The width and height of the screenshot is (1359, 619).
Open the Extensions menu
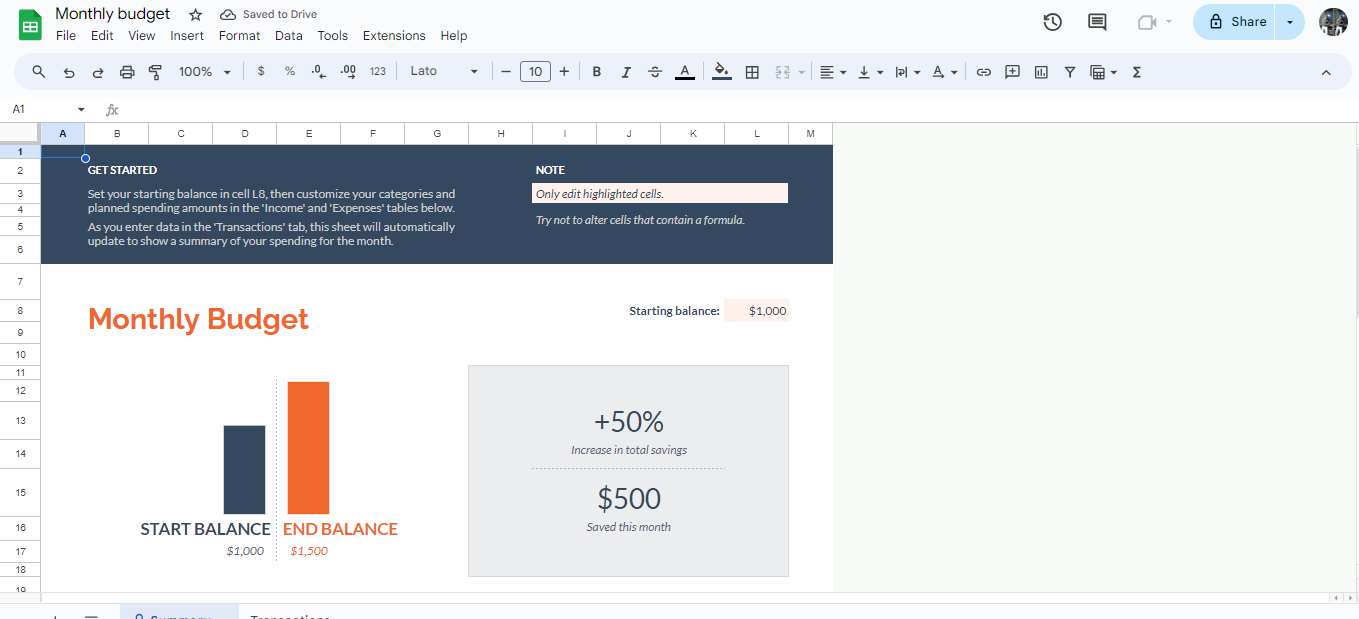pyautogui.click(x=394, y=36)
